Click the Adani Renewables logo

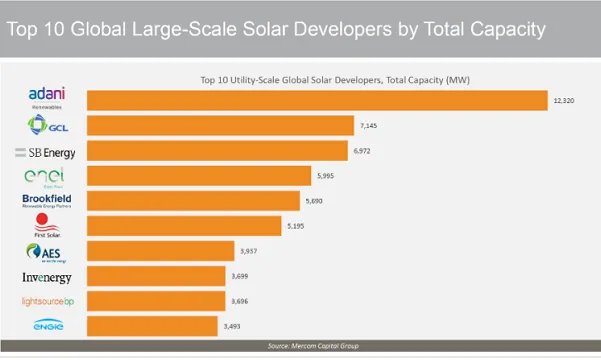[x=47, y=99]
